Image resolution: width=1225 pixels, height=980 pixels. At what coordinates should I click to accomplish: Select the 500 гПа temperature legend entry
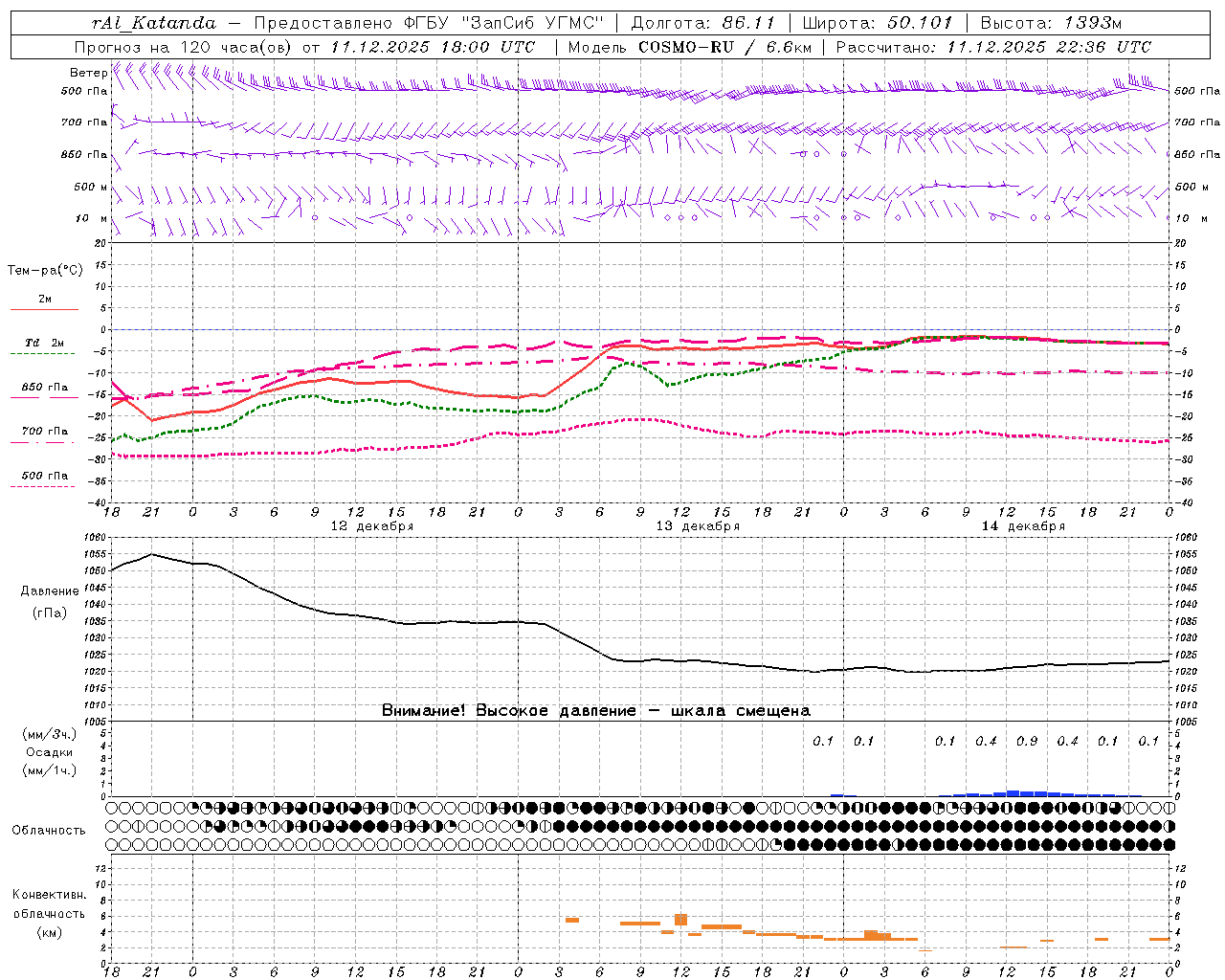pos(44,480)
